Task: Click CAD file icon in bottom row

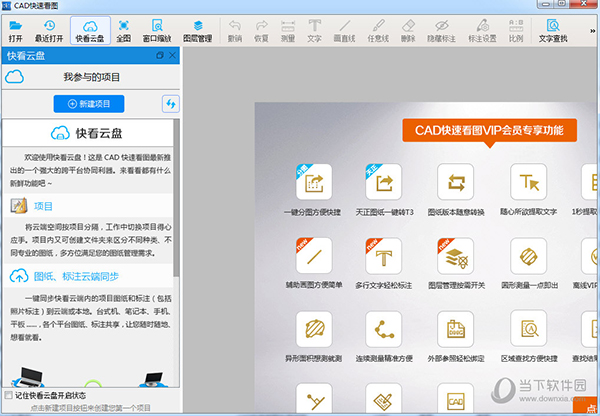Action: click(x=455, y=398)
